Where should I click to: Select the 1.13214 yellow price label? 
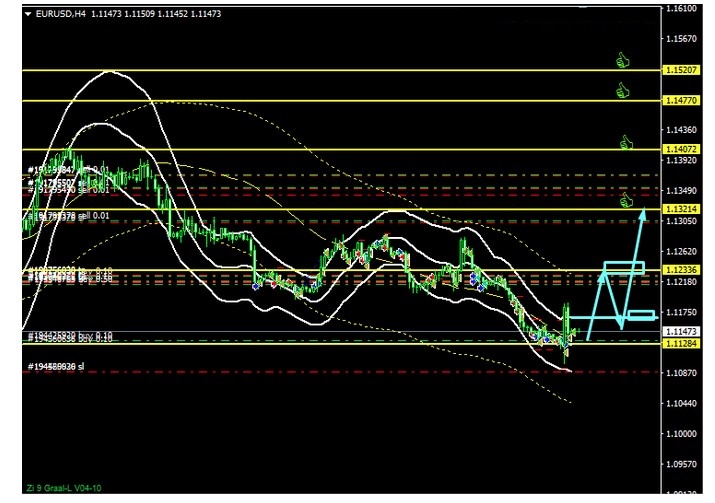pyautogui.click(x=678, y=208)
